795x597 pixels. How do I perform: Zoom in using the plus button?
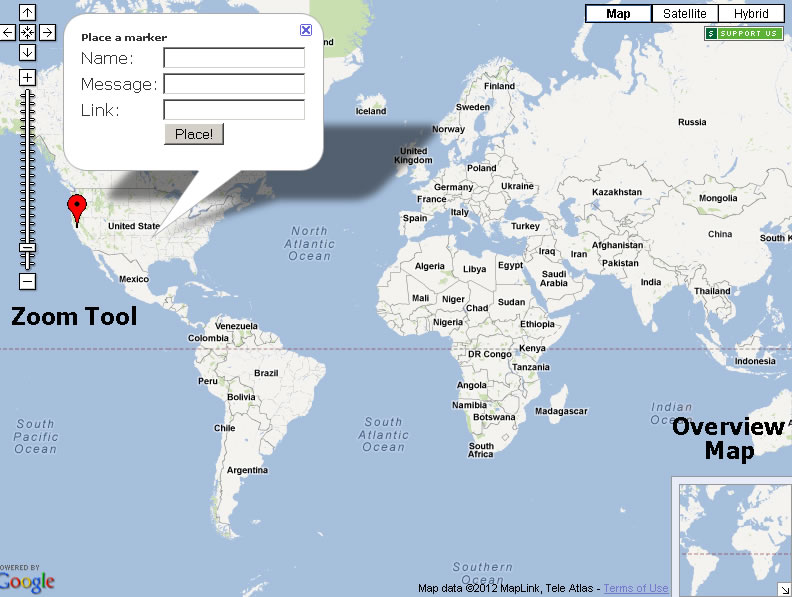[27, 77]
